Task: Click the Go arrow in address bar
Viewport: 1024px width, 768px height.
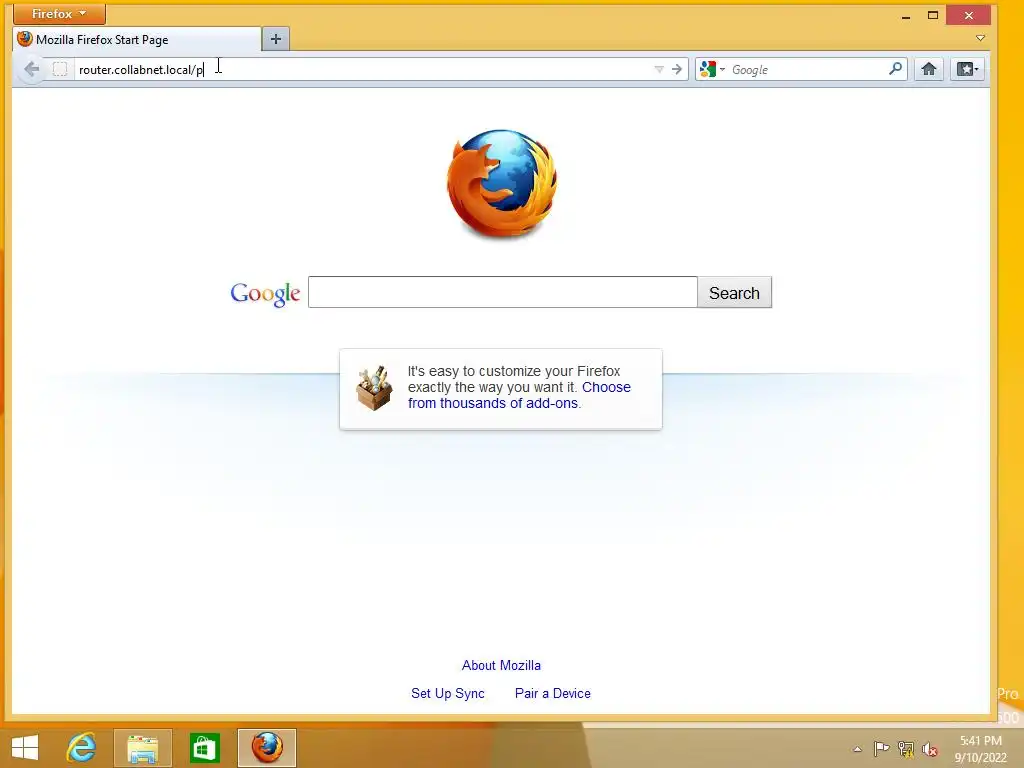Action: coord(677,69)
